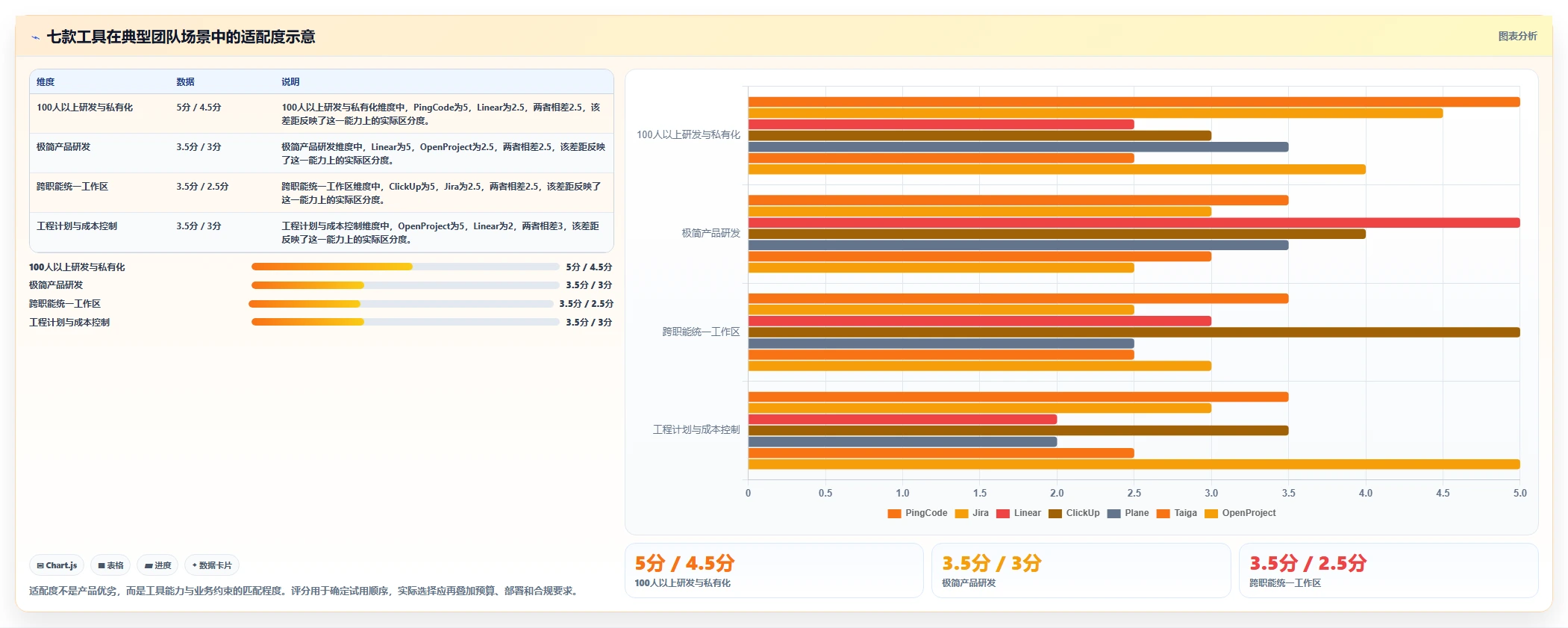Select the 极简产品研发 table row
Image resolution: width=1568 pixels, height=628 pixels.
322,153
